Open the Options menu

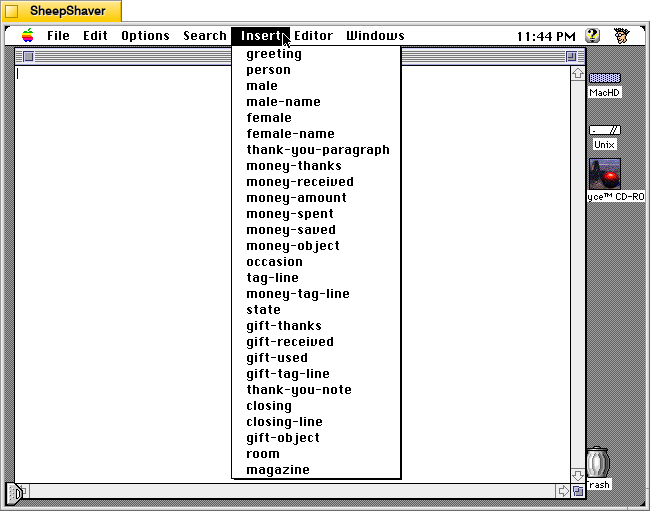pos(146,36)
